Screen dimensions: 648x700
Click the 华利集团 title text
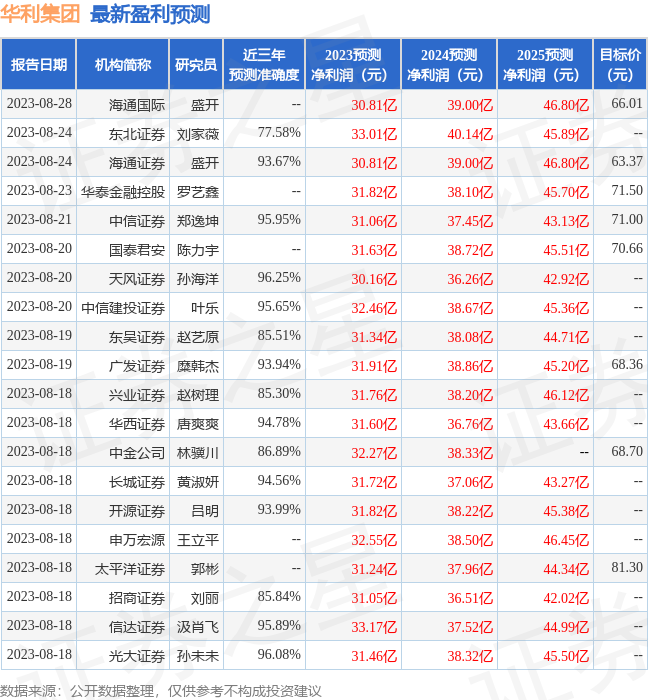point(40,14)
